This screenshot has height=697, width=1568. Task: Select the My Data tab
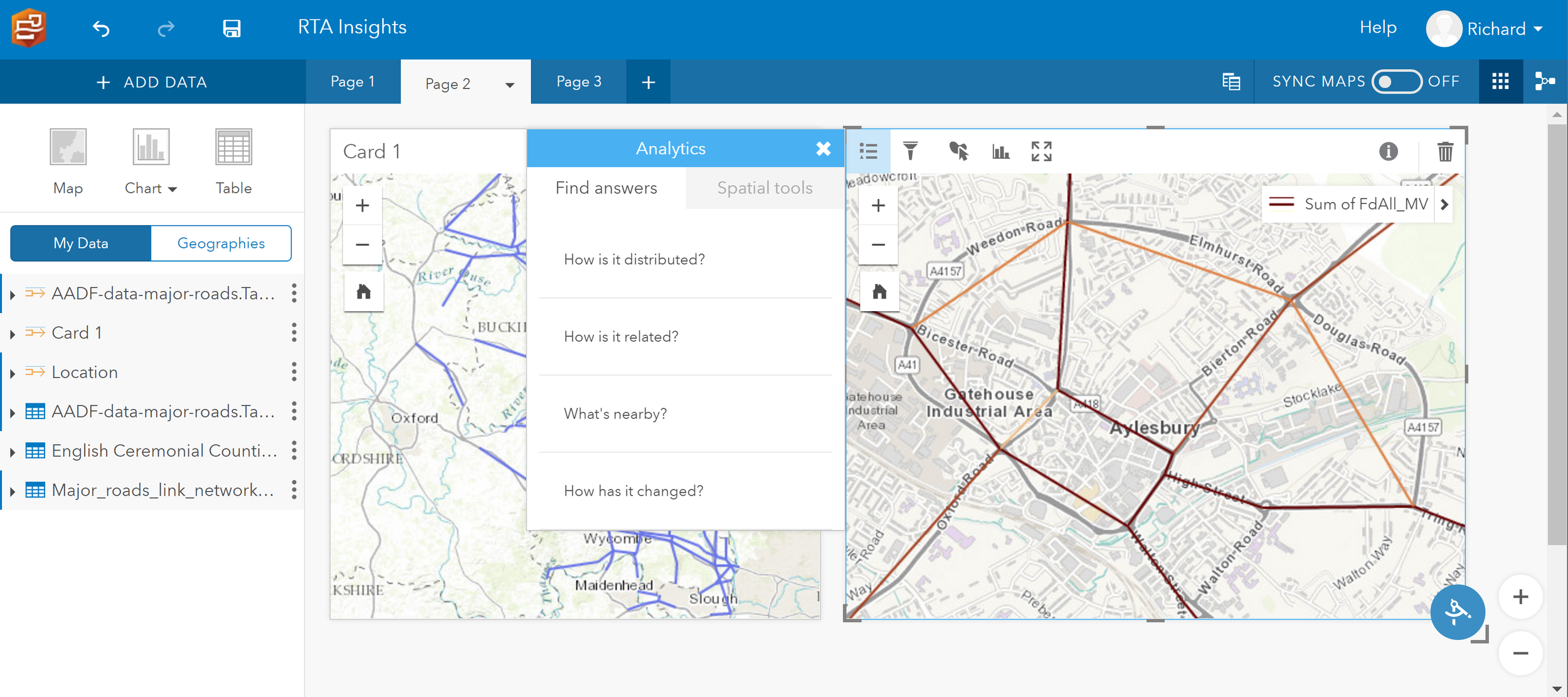(x=81, y=243)
